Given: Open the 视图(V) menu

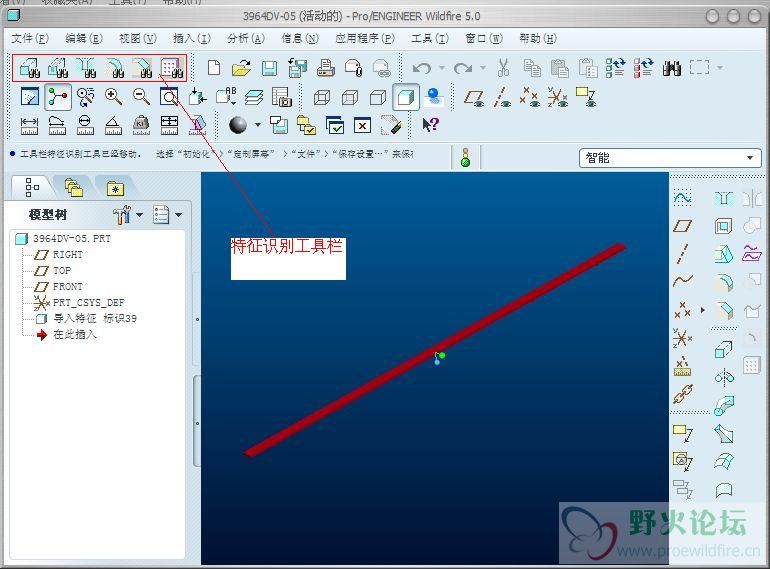Looking at the screenshot, I should coord(138,38).
